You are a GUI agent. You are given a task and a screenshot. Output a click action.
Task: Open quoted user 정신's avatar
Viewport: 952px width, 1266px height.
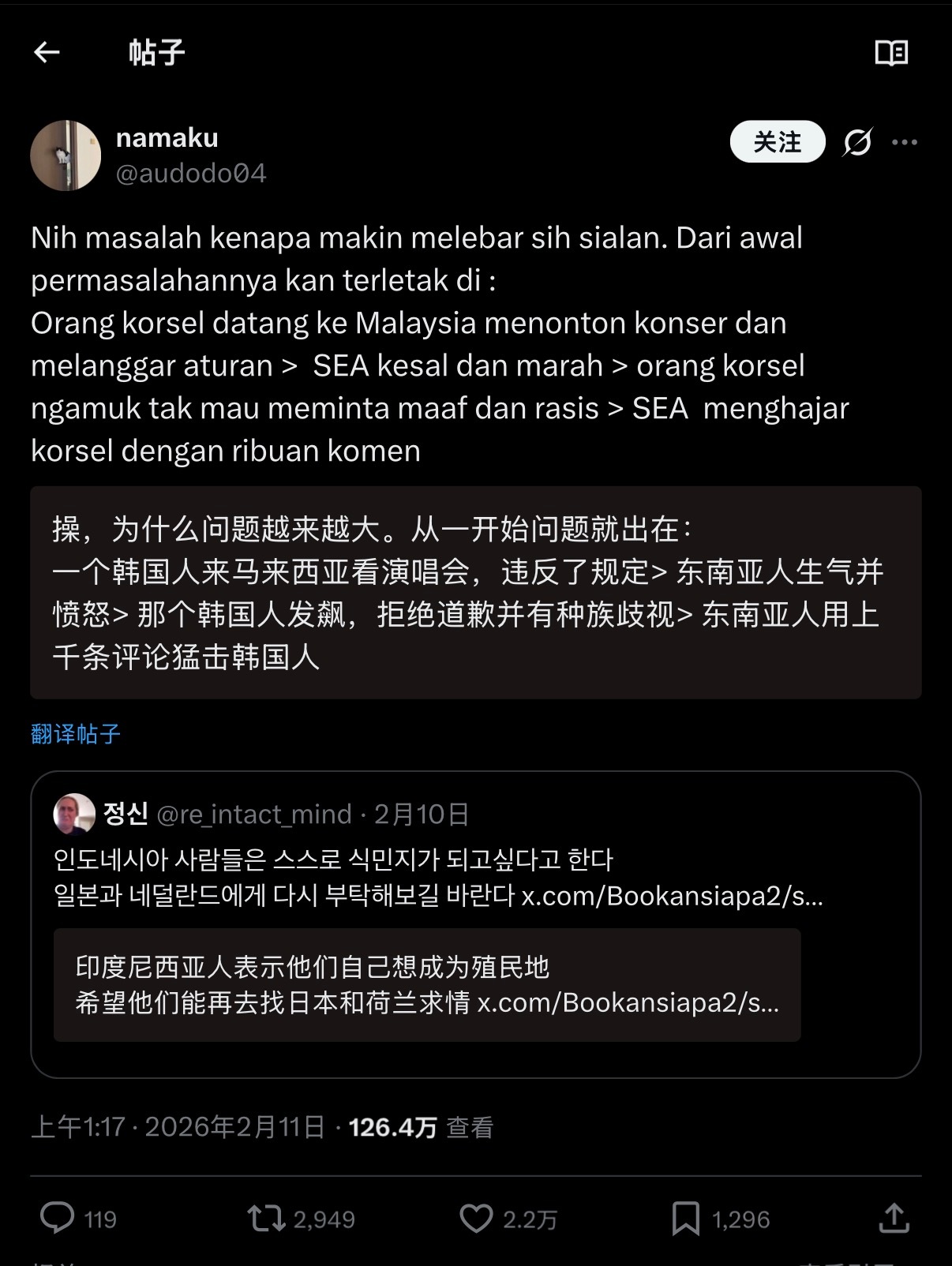pyautogui.click(x=74, y=814)
